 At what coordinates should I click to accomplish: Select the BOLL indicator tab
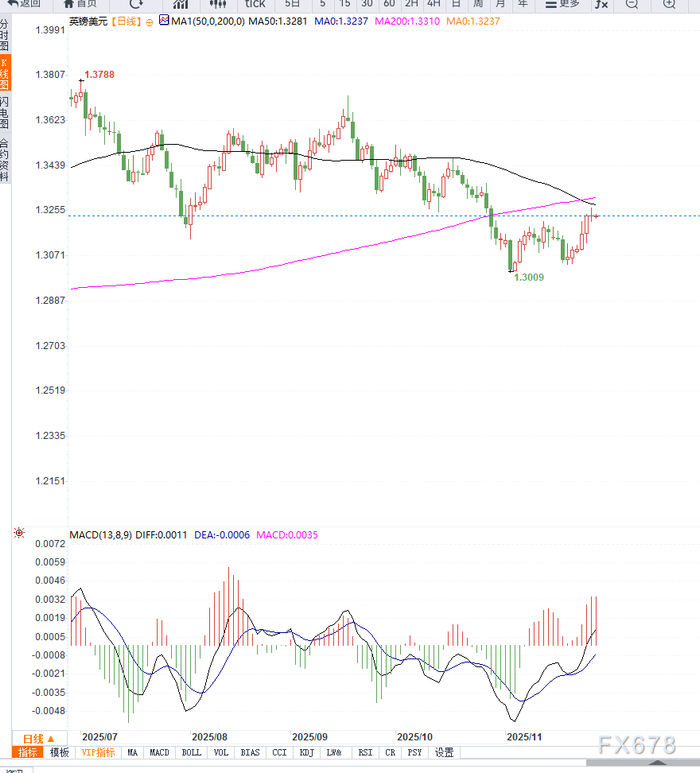click(x=191, y=752)
